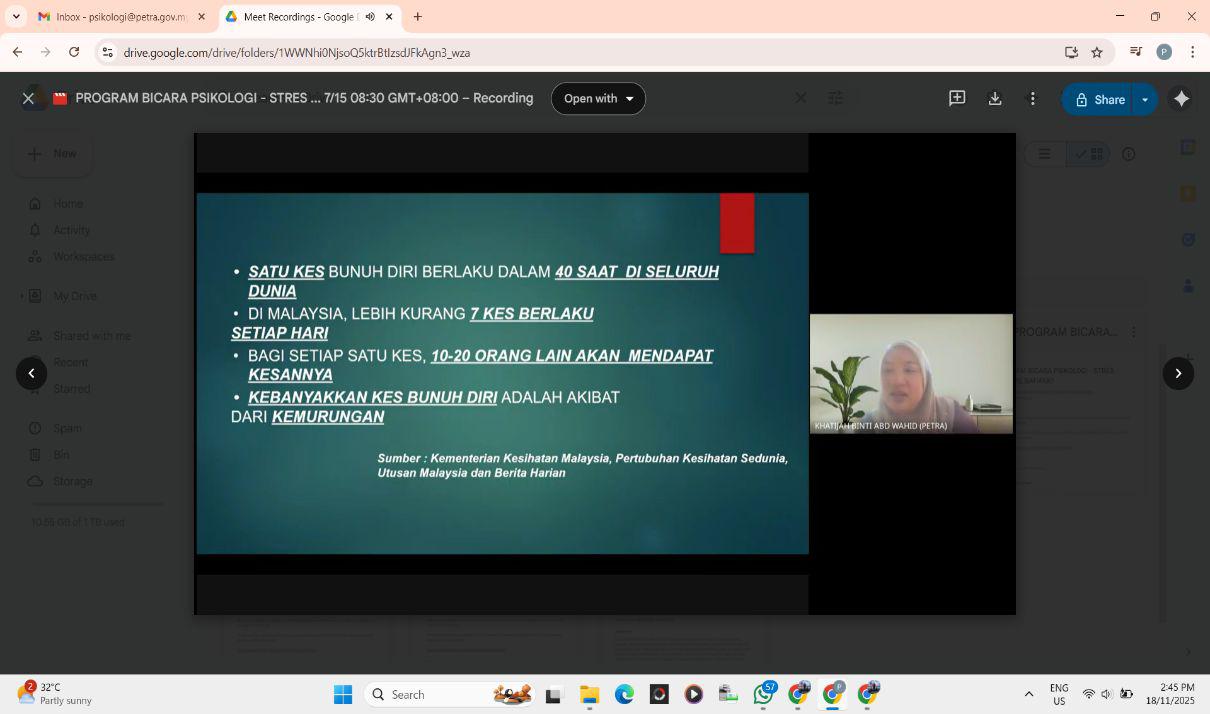Bookmark this page with the star
Image resolution: width=1210 pixels, height=714 pixels.
click(1097, 52)
